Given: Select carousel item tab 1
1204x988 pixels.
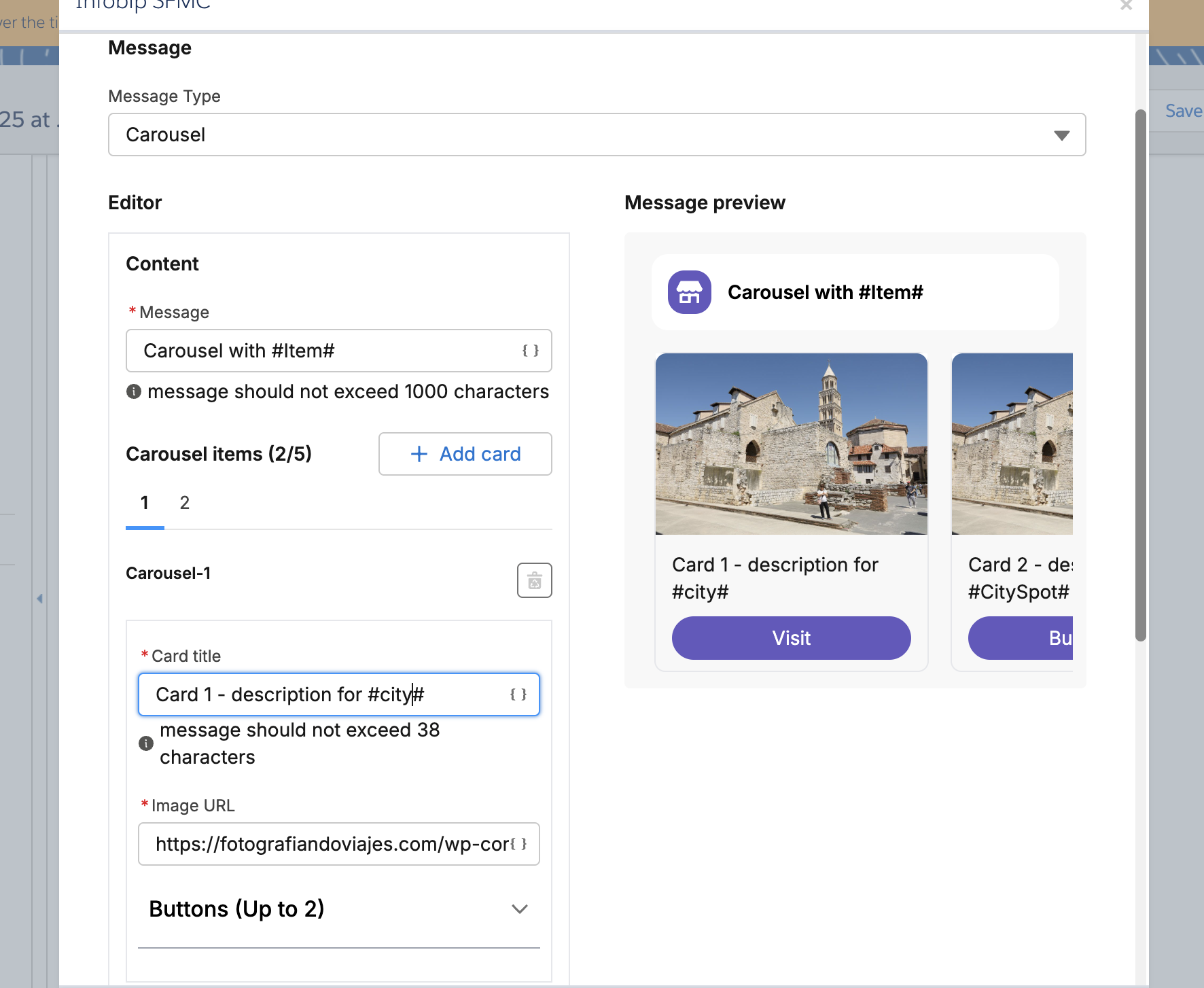Looking at the screenshot, I should point(144,503).
